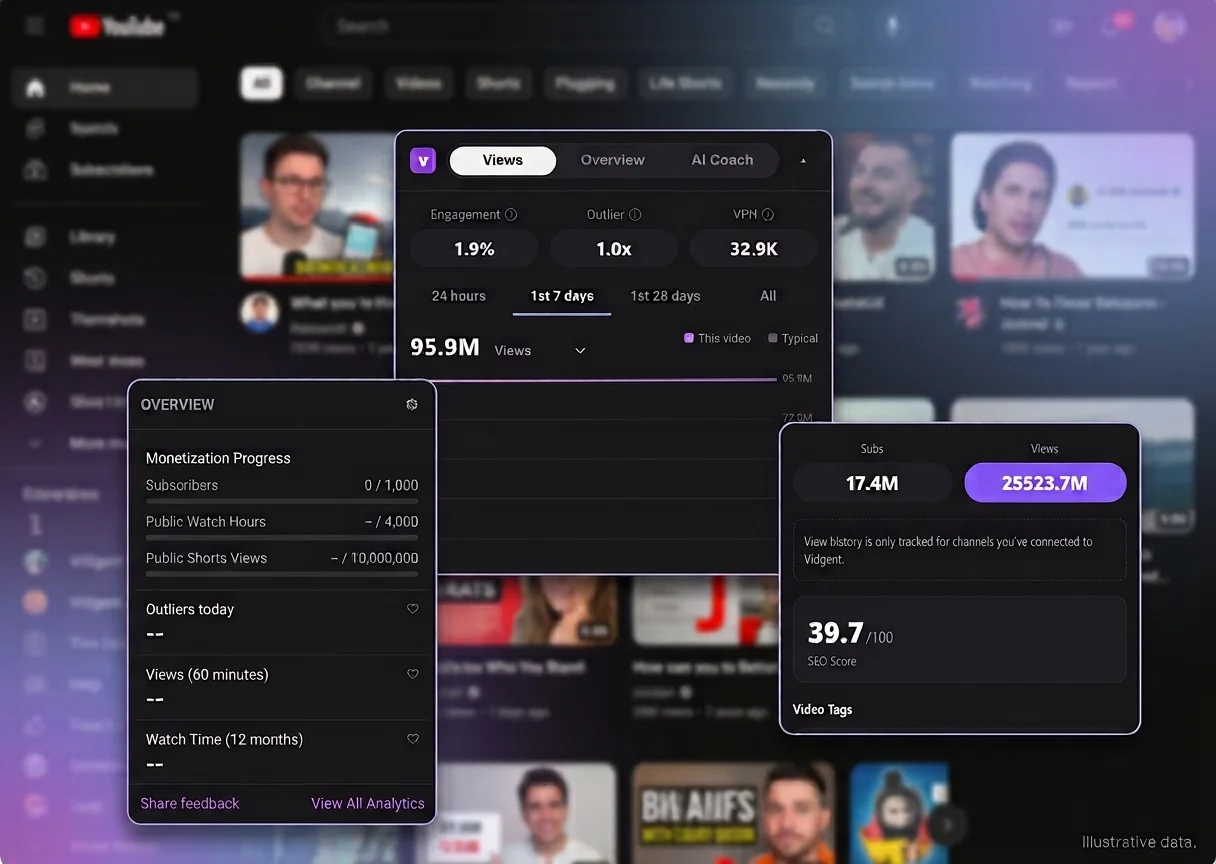
Task: Click the Monetization Progress heading
Action: click(218, 458)
